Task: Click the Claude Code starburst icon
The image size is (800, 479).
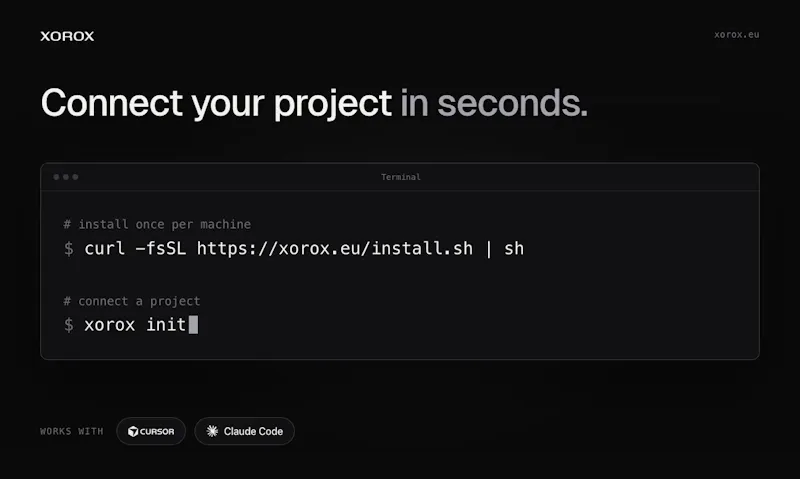Action: tap(212, 431)
